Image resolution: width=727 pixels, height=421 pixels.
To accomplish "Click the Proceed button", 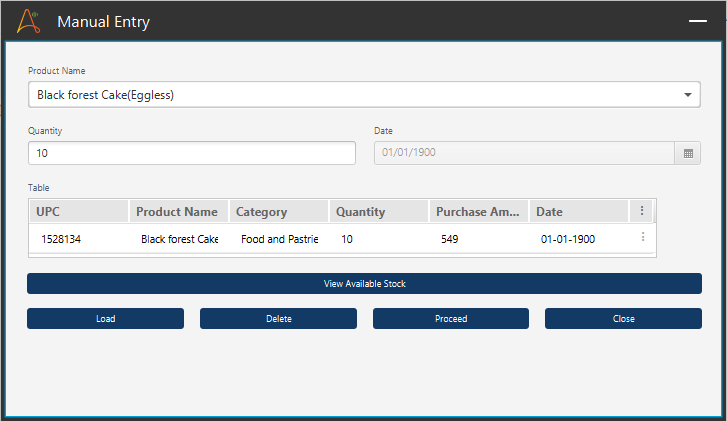I will (451, 319).
